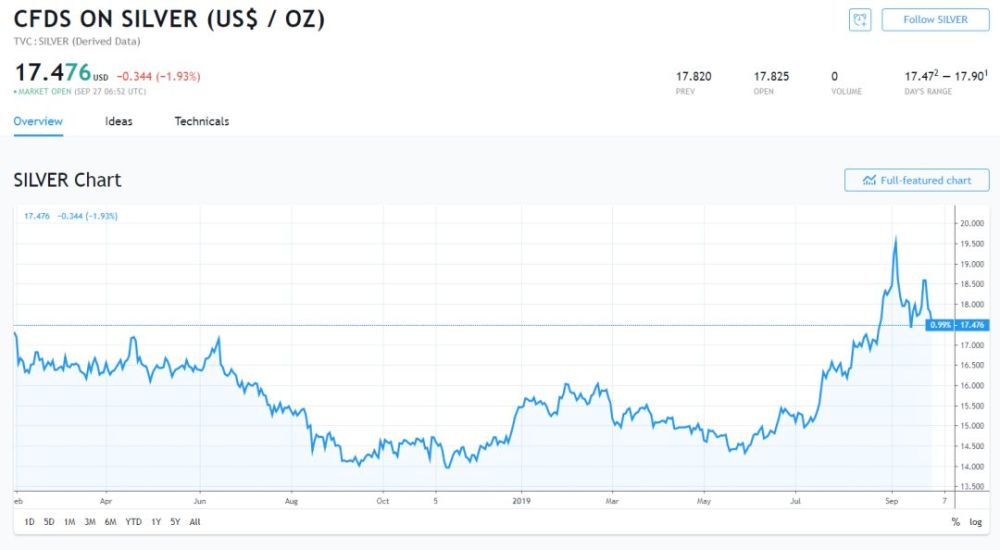Open the Technicals tab
Viewport: 1000px width, 550px height.
pos(202,122)
